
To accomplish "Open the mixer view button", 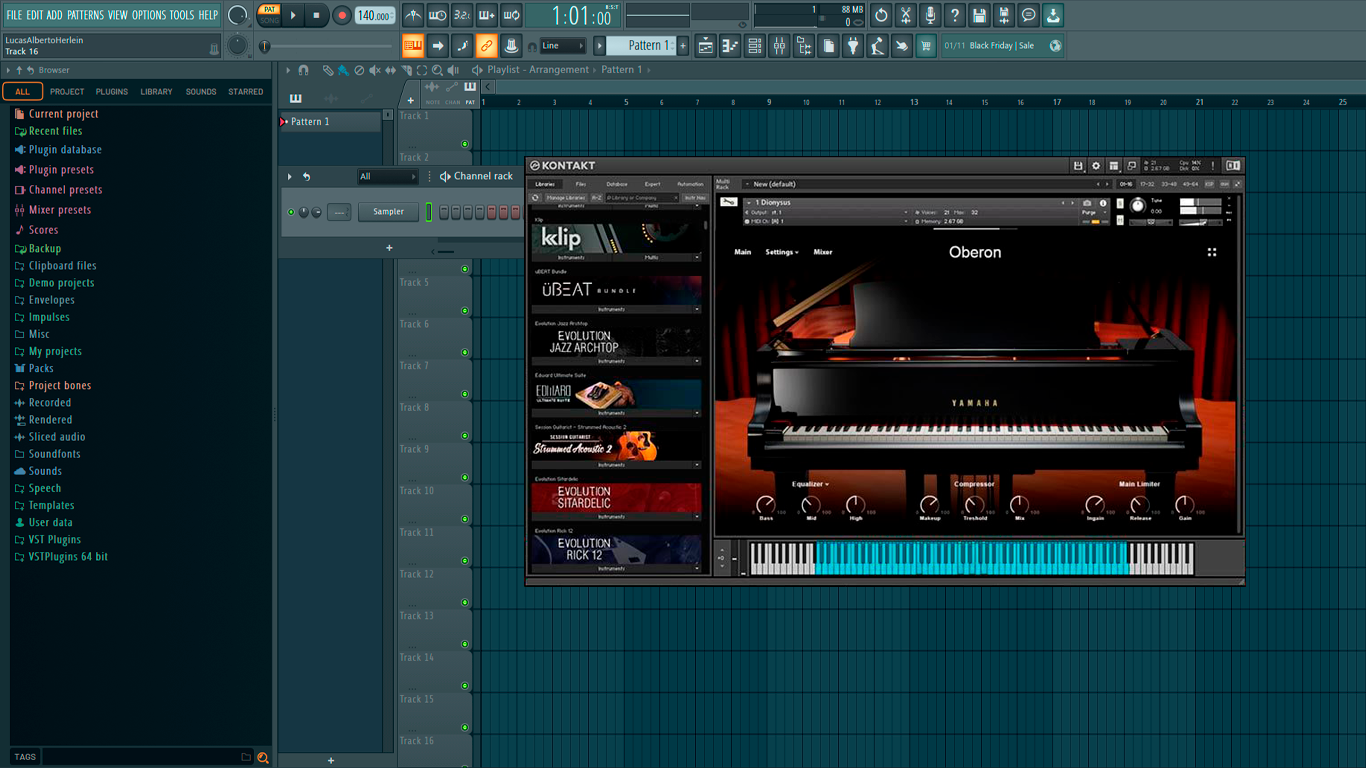I will [x=779, y=46].
